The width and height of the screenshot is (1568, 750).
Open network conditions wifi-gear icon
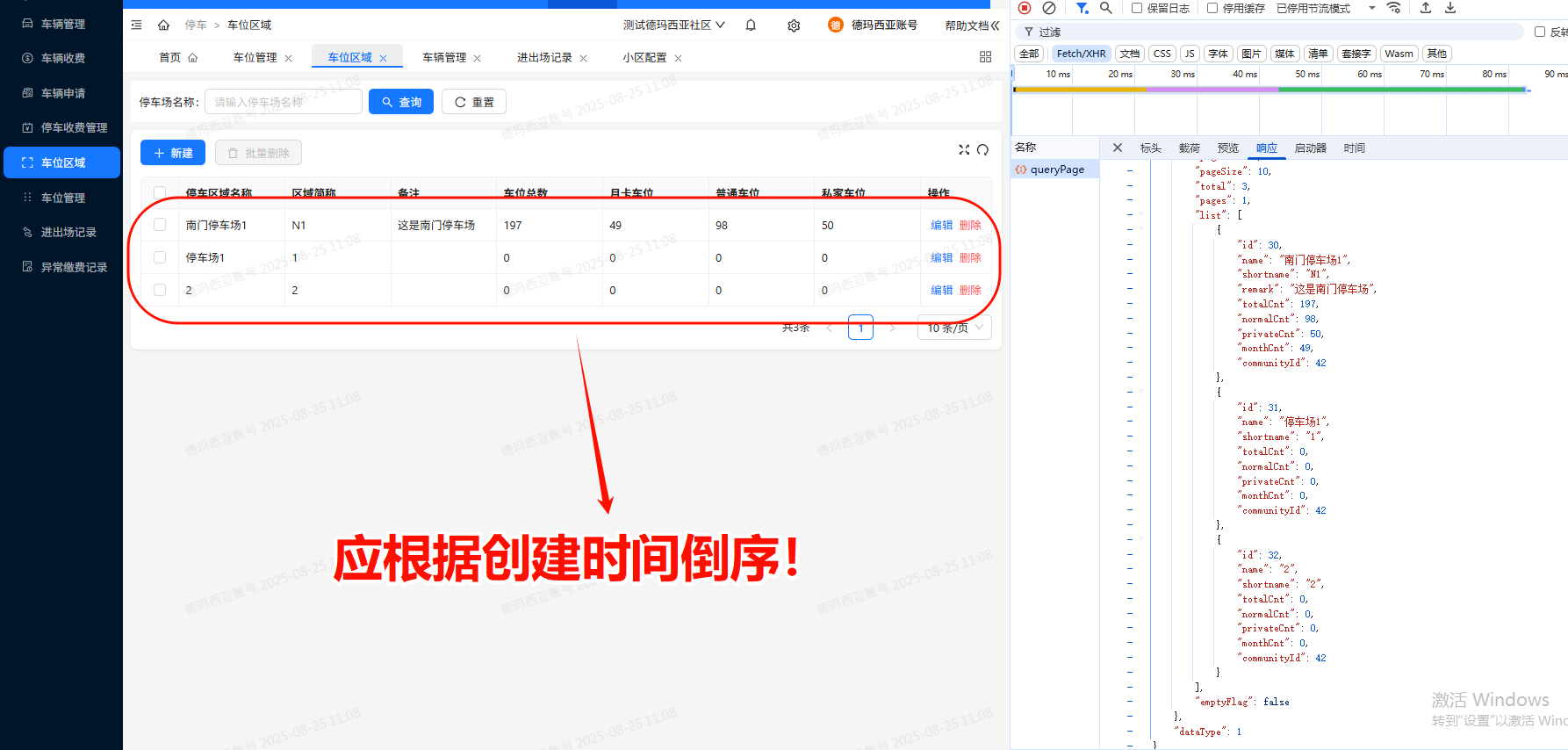pyautogui.click(x=1394, y=8)
